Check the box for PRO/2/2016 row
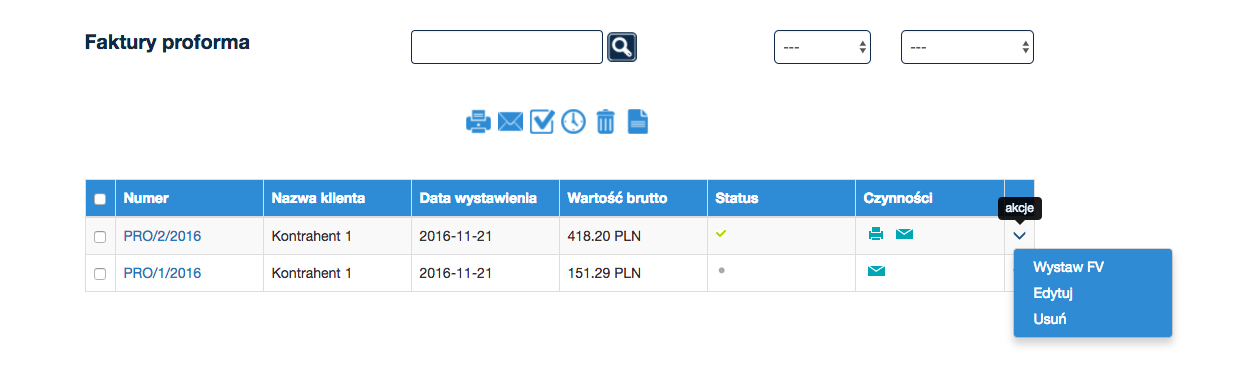 (x=100, y=237)
